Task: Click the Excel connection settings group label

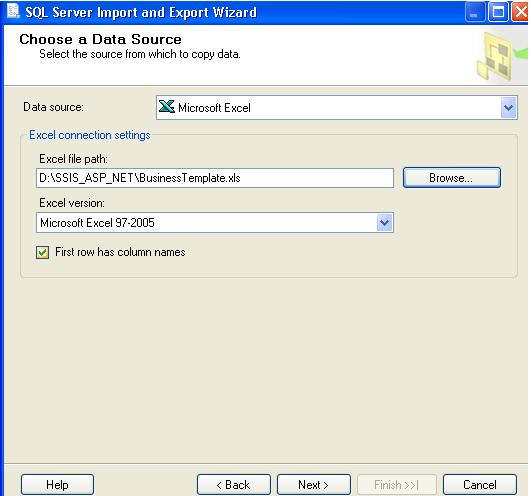Action: (x=90, y=135)
